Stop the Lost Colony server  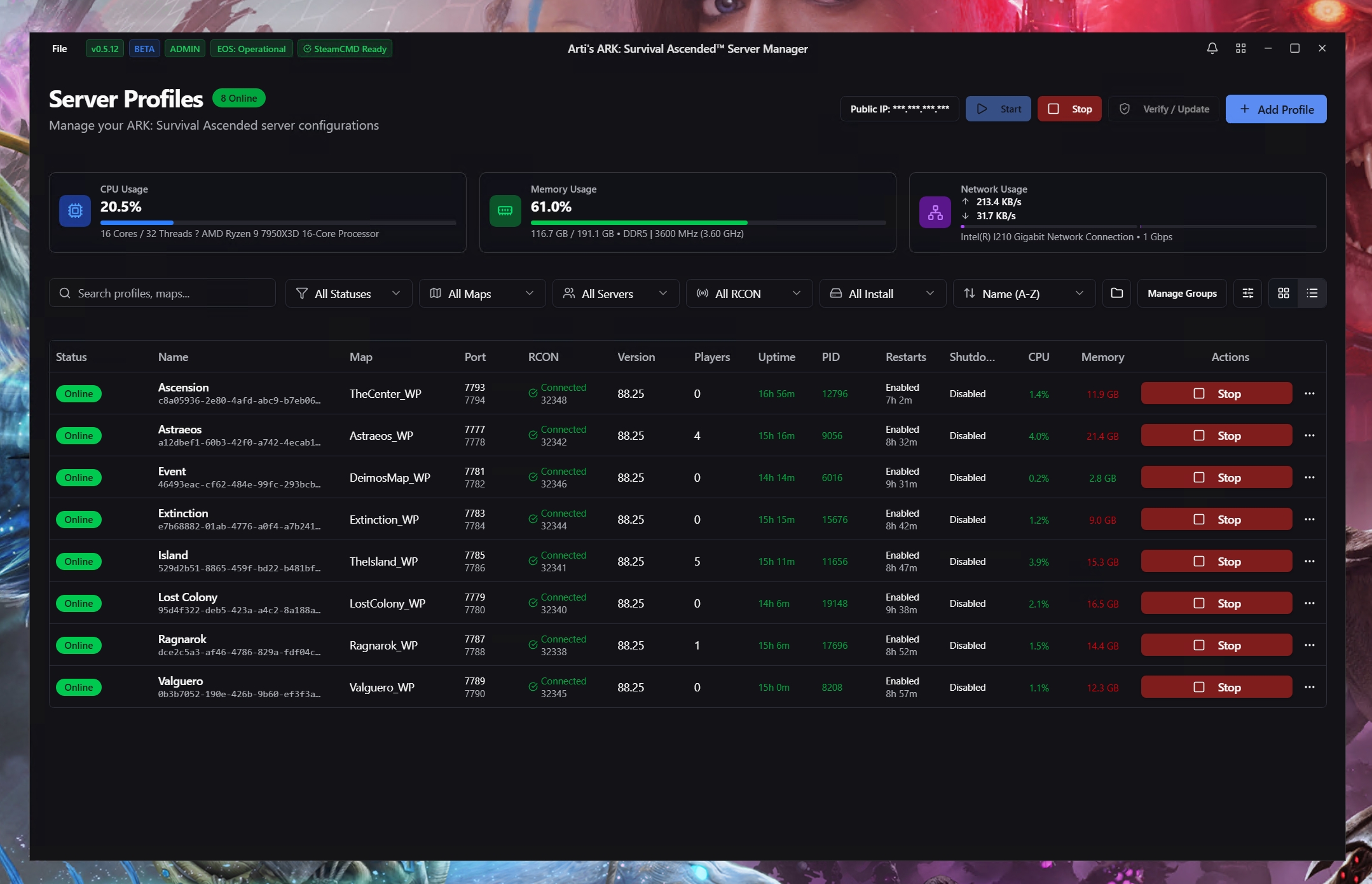click(1216, 603)
